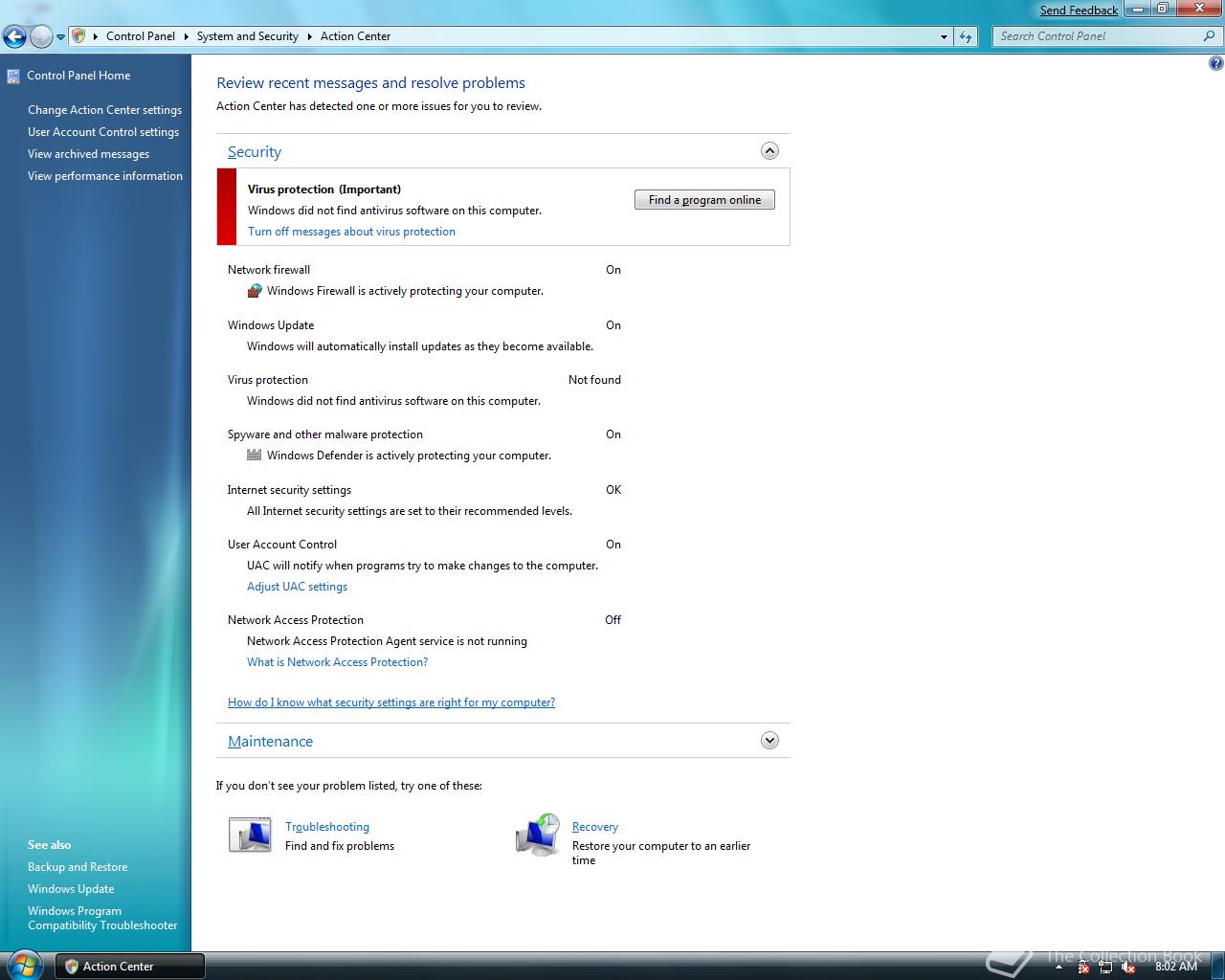Open the Recovery link
The image size is (1225, 980).
(595, 827)
